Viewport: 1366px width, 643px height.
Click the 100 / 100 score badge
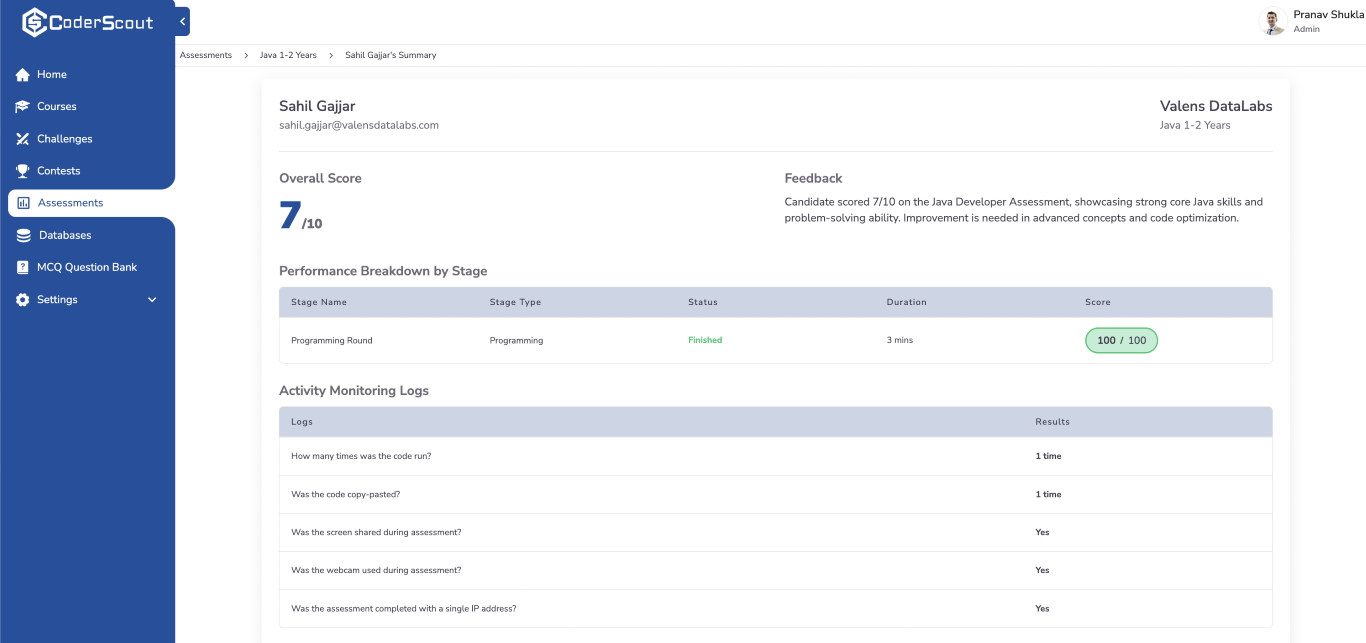pos(1121,341)
